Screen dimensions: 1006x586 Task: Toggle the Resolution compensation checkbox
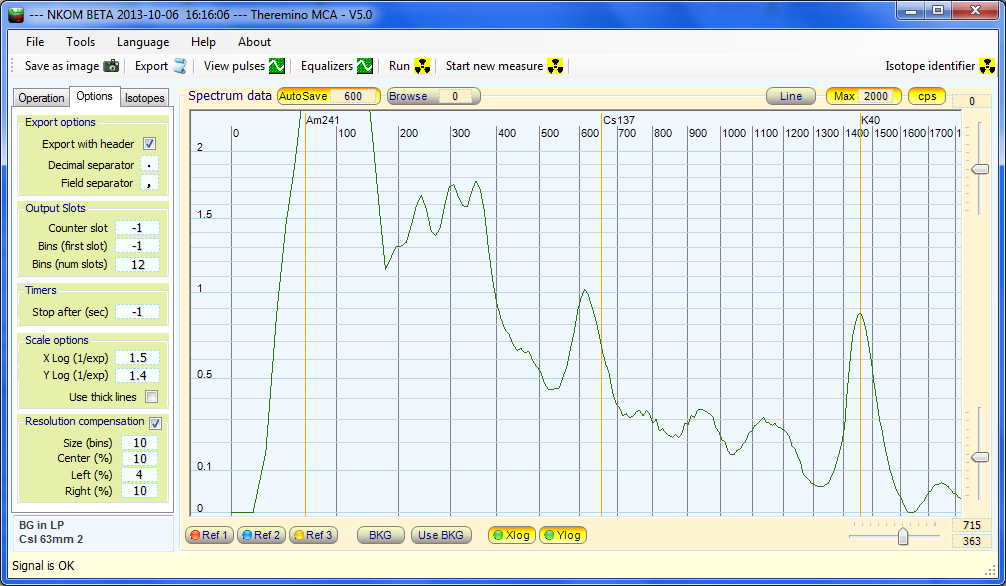(155, 423)
